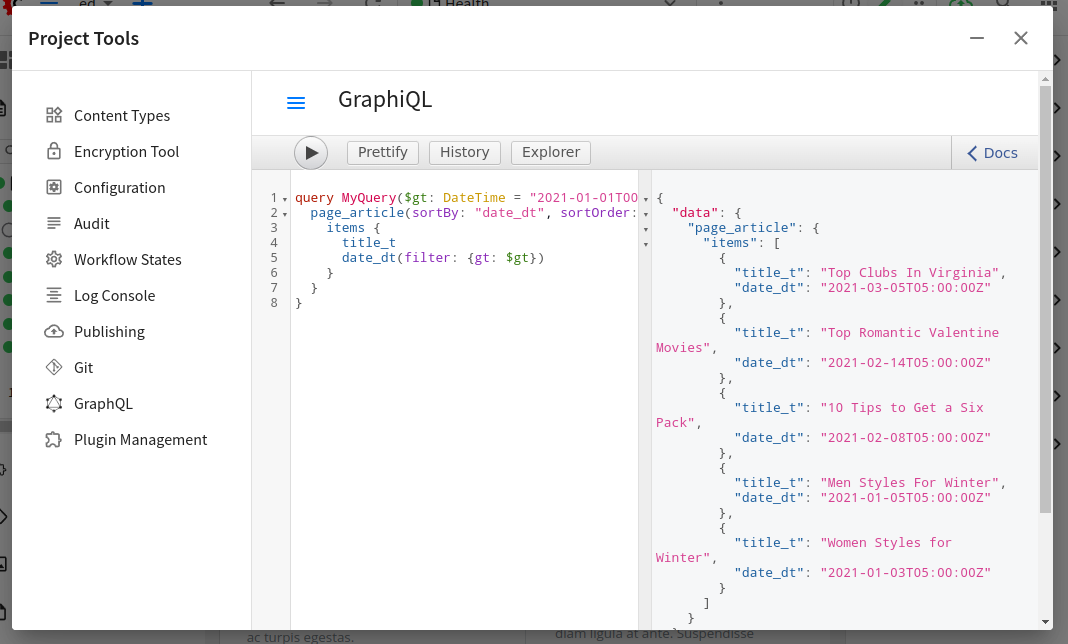Viewport: 1068px width, 644px height.
Task: Collapse result "data" fold arrow
Action: click(x=646, y=214)
